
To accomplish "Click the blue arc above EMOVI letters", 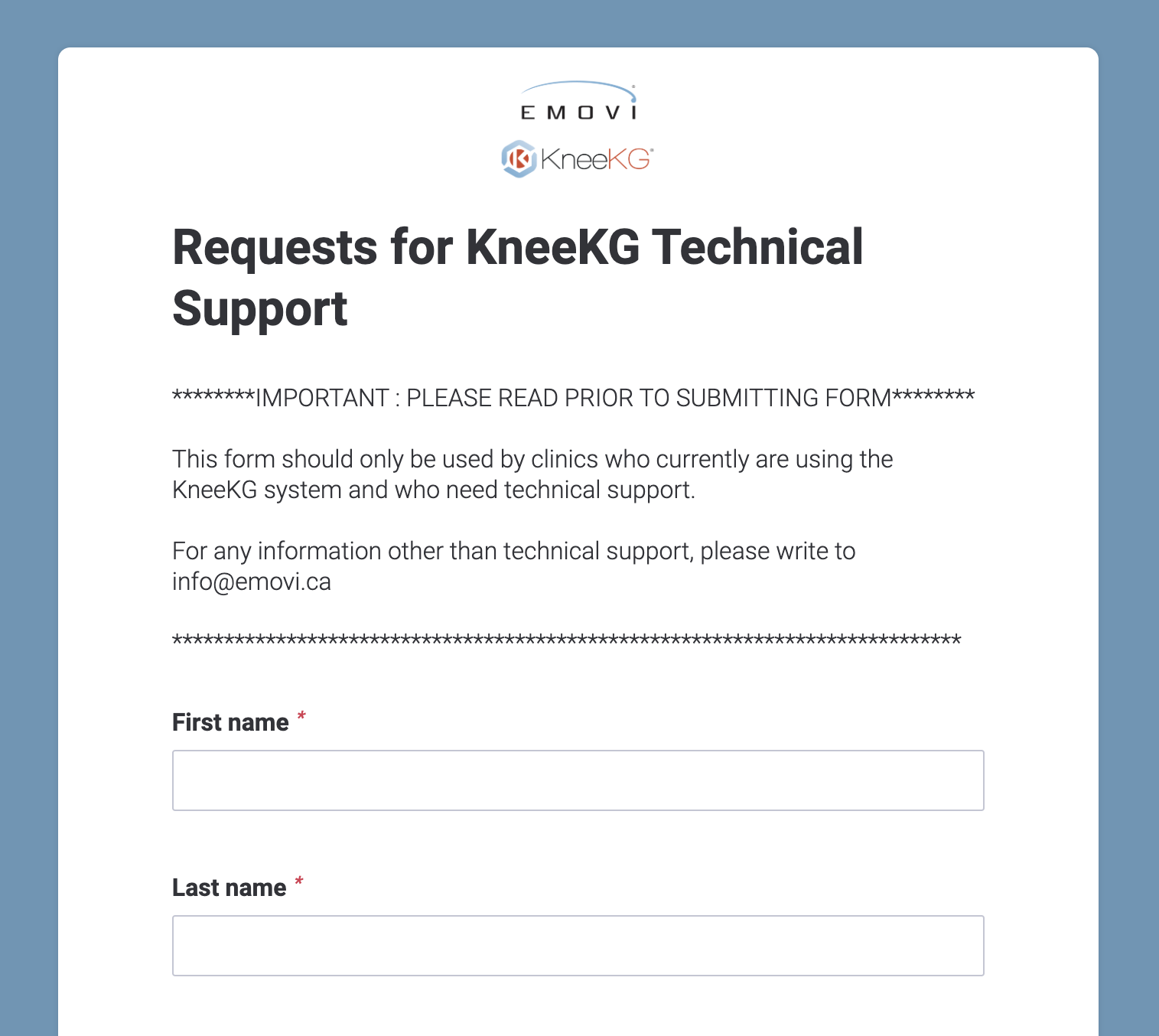I will click(578, 90).
